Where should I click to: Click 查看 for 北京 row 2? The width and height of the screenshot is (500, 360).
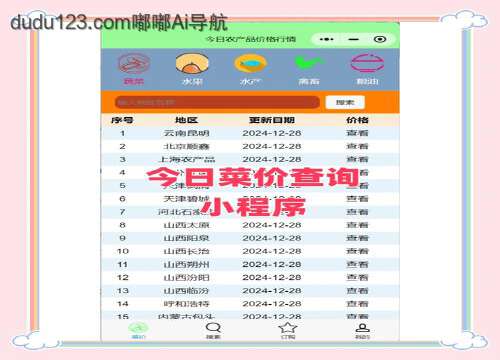[357, 146]
